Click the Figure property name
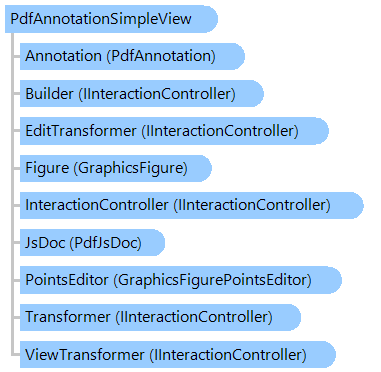Image resolution: width=381 pixels, height=372 pixels. coord(47,168)
